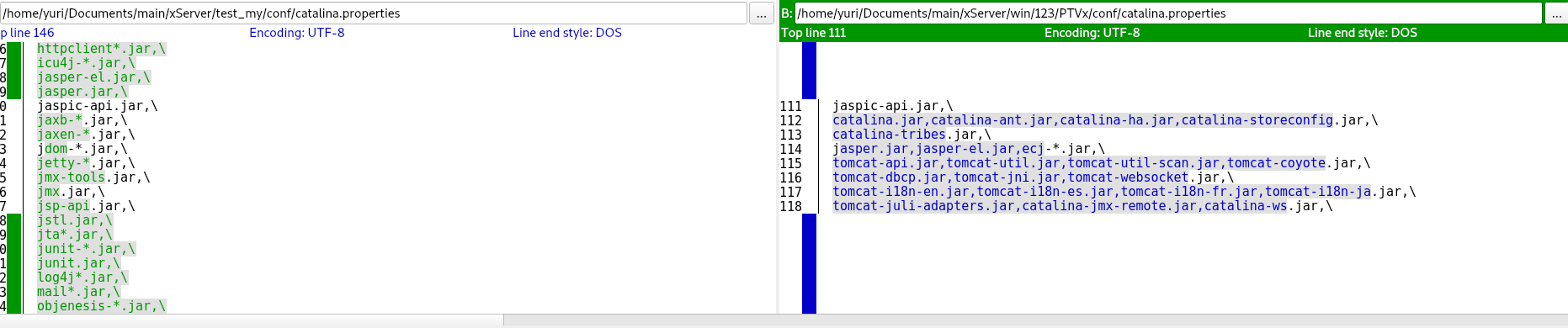
Task: Select the 'jmx-tools.jar,\' line
Action: pos(94,177)
